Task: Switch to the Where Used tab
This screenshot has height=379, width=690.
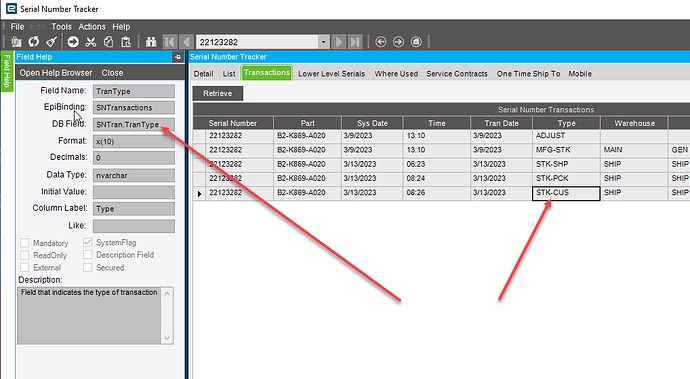Action: tap(396, 74)
